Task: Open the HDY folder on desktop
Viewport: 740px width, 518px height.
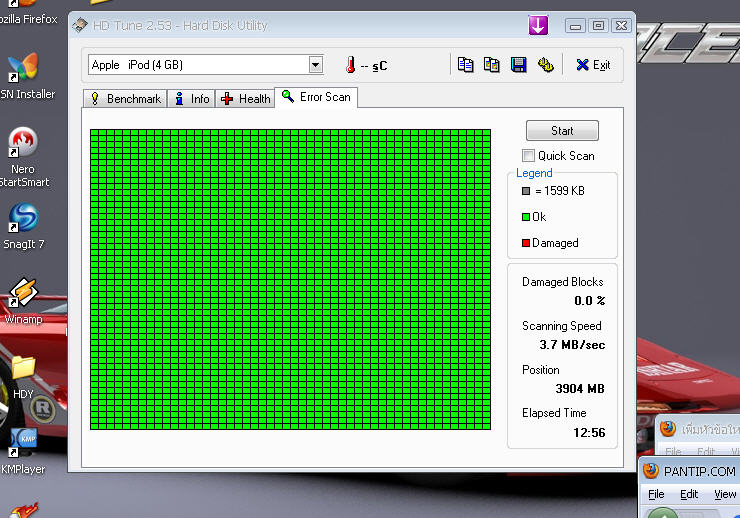Action: pyautogui.click(x=23, y=368)
